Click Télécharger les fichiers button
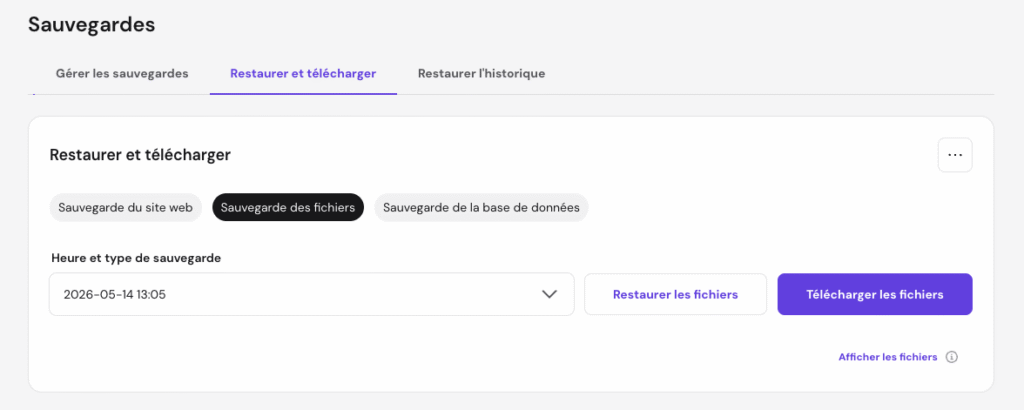The height and width of the screenshot is (410, 1024). (874, 294)
